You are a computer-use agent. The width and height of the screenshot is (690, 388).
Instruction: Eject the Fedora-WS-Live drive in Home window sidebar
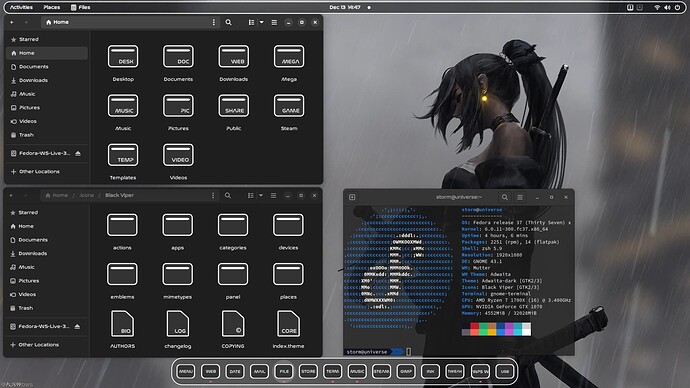tap(78, 153)
